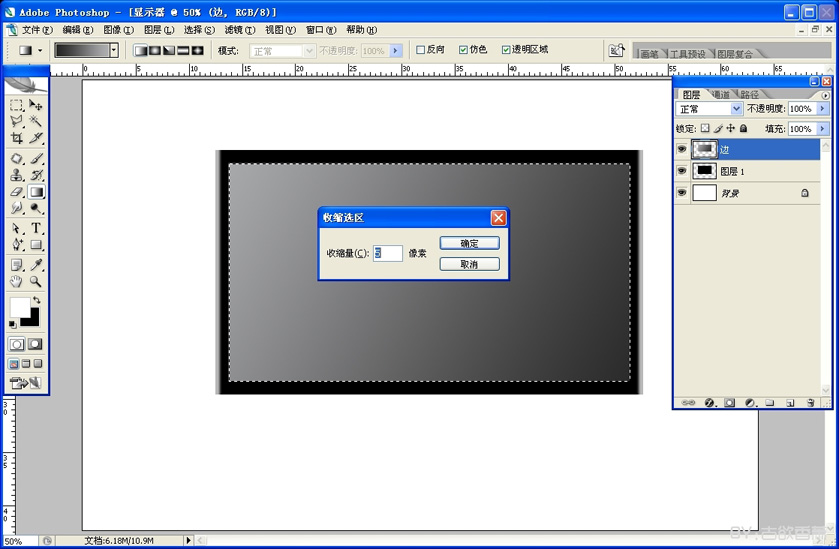Select the Clone Stamp tool
The image size is (839, 549).
pos(17,175)
